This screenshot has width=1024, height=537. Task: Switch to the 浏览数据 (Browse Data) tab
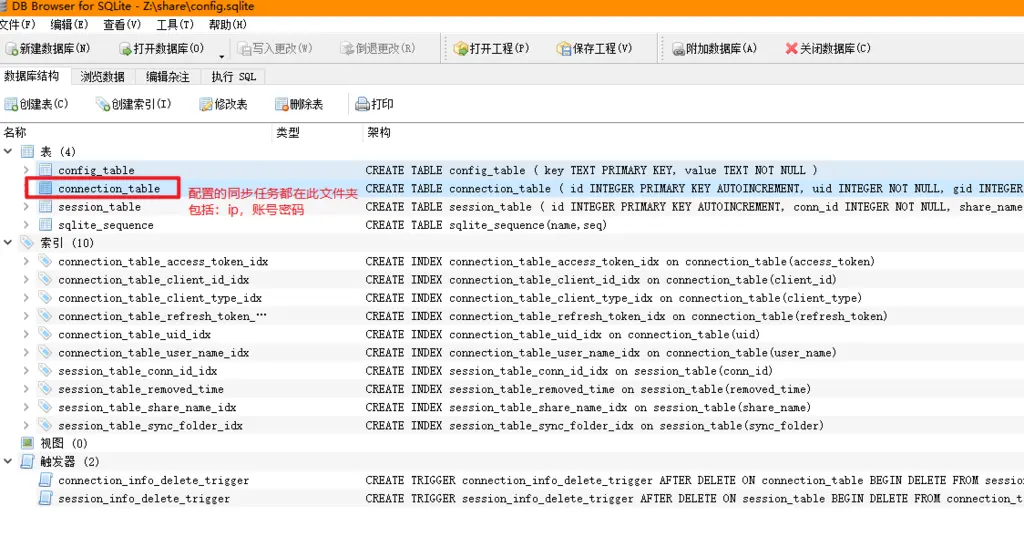coord(103,77)
